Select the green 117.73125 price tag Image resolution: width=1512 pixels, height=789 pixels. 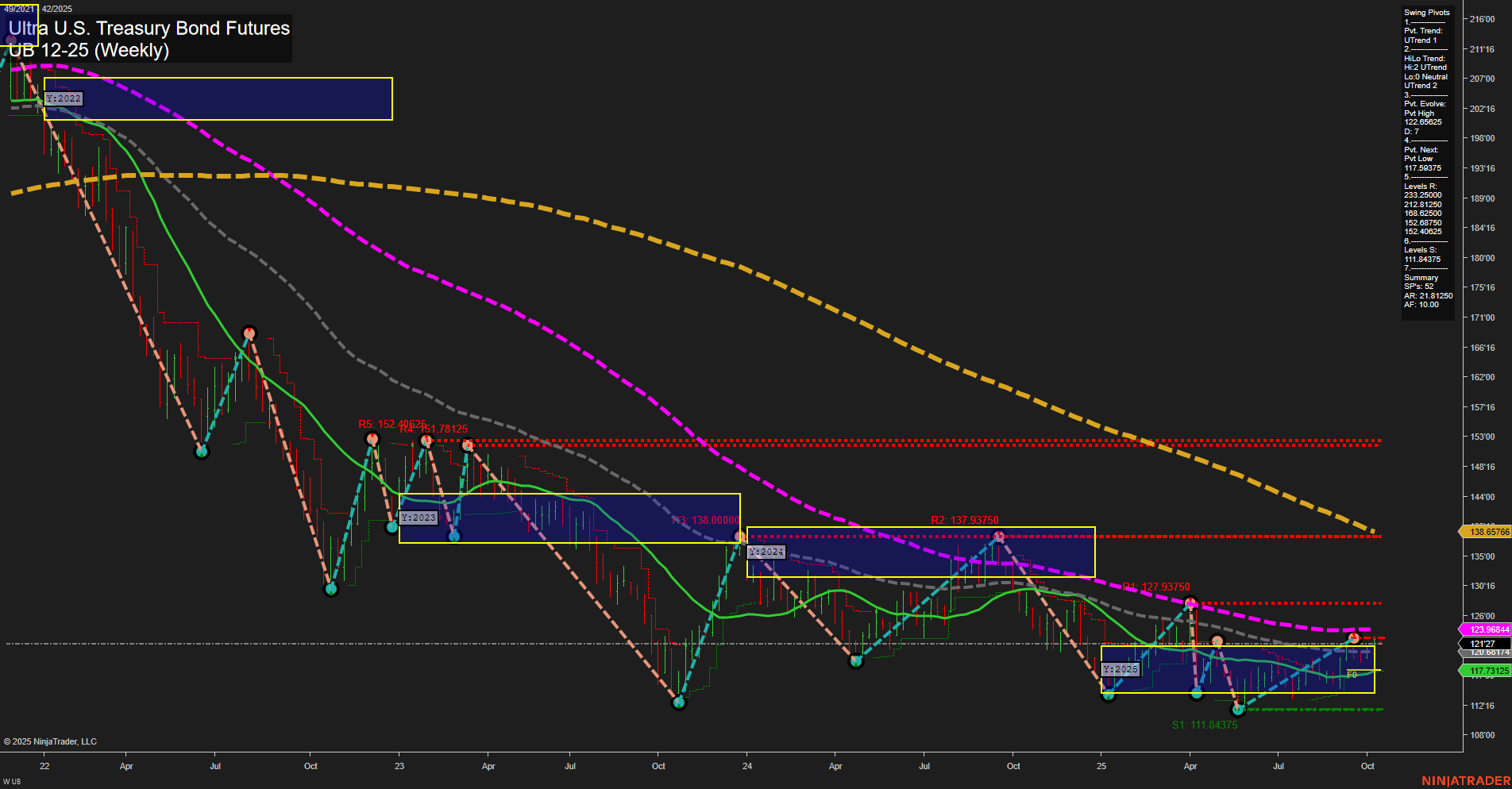pyautogui.click(x=1483, y=671)
